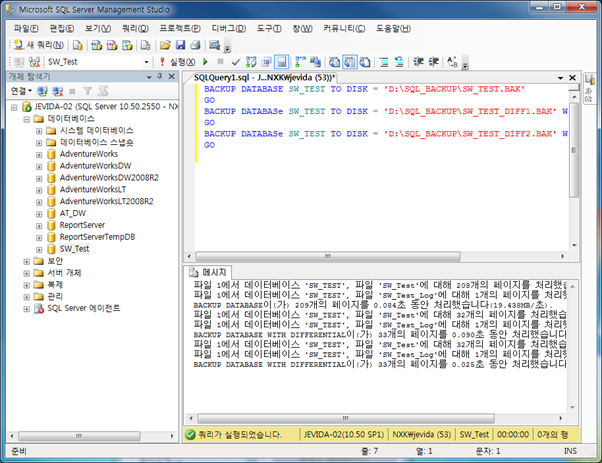Screen dimensions: 602x463
Task: Expand the ReportServer database node
Action: pos(39,226)
